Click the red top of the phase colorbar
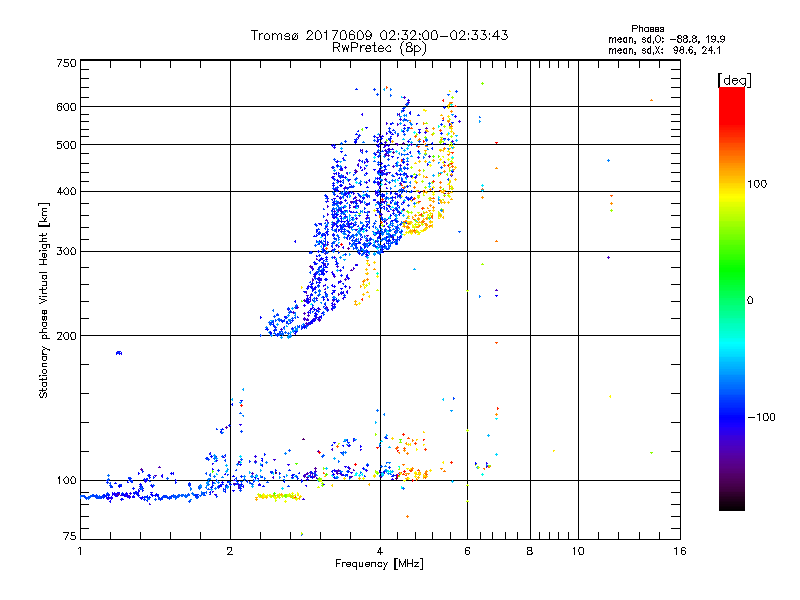 point(732,99)
